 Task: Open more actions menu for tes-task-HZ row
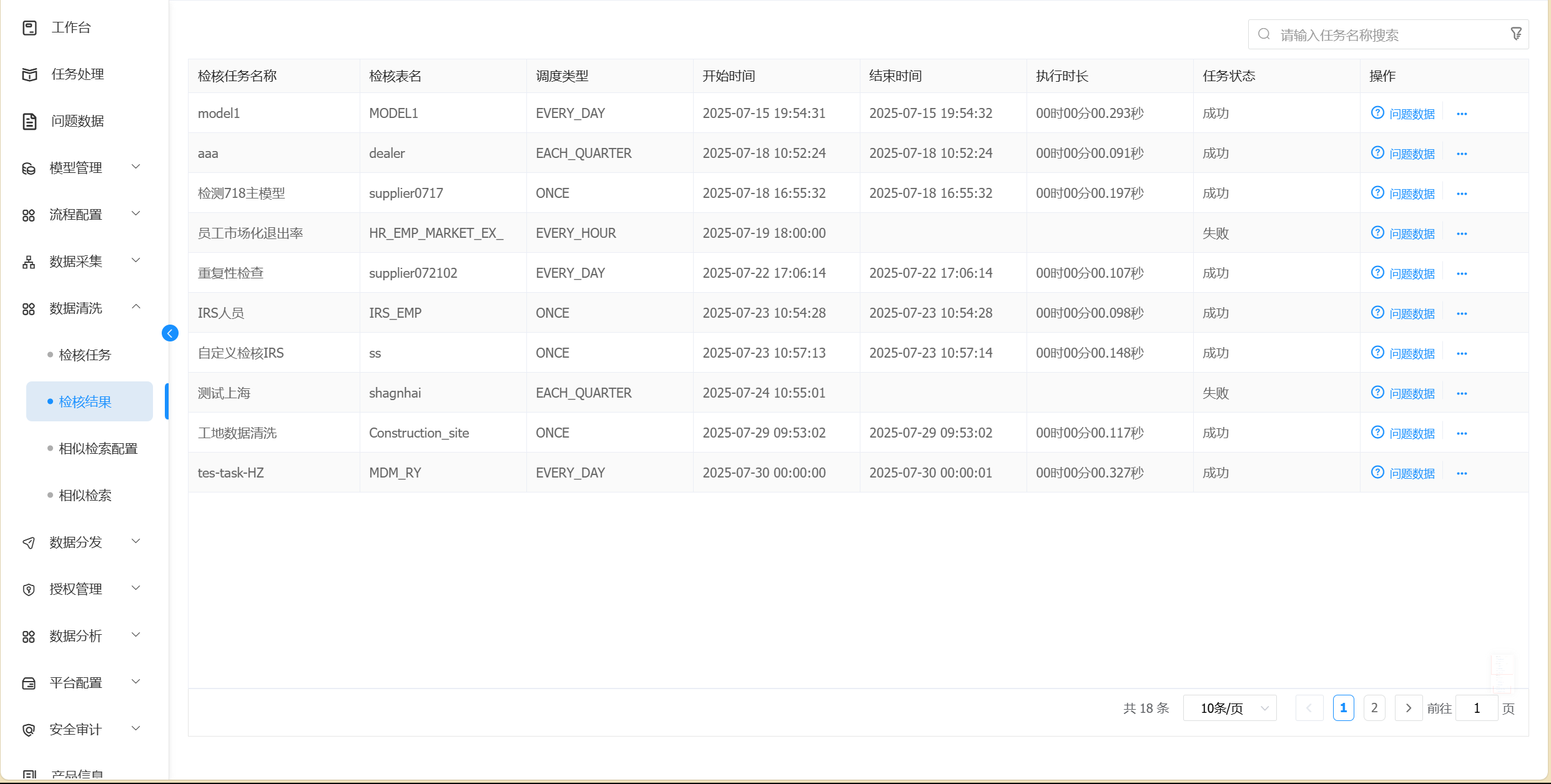click(1462, 473)
